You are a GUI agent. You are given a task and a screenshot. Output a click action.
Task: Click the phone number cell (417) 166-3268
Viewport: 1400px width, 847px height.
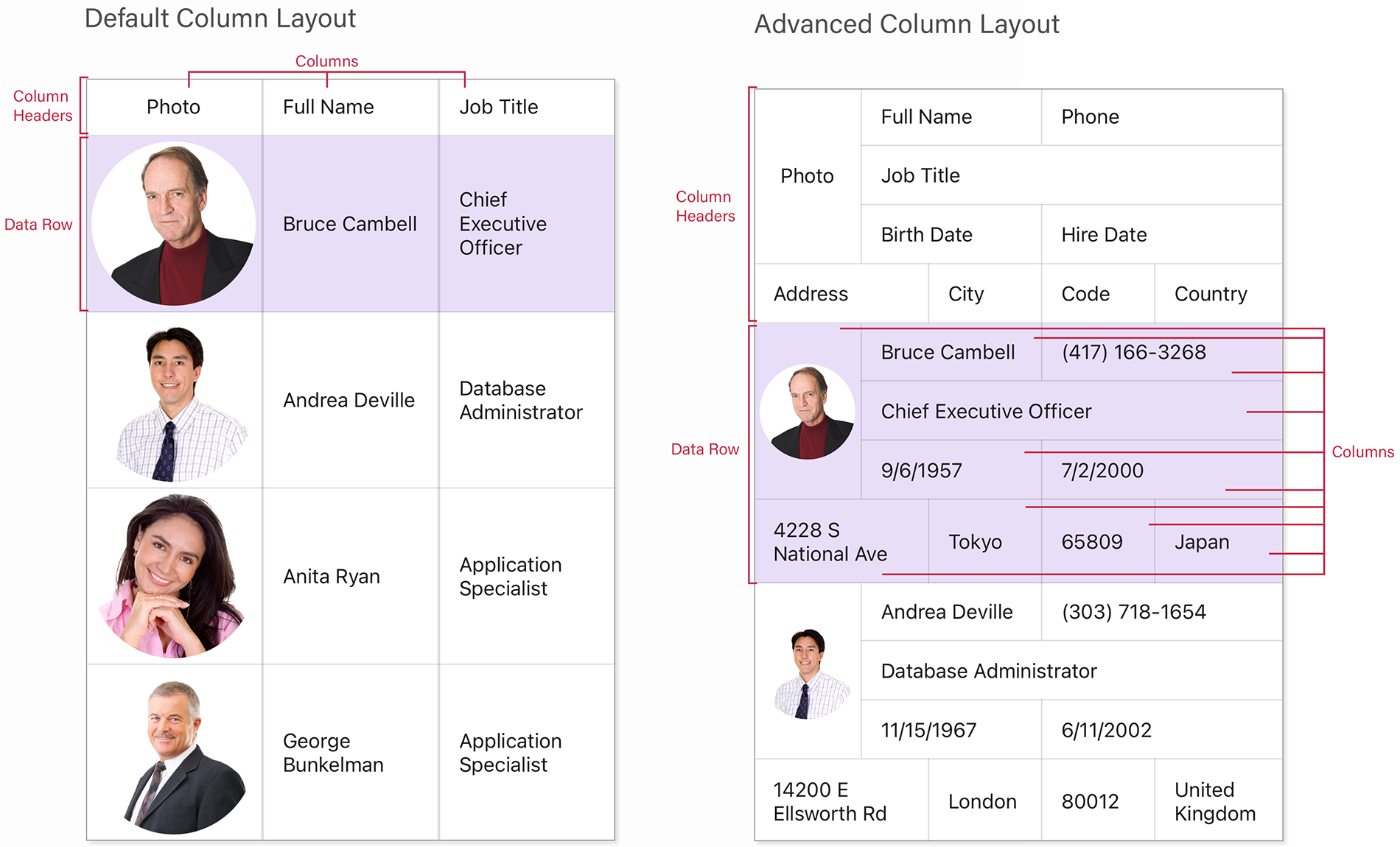coord(1133,353)
